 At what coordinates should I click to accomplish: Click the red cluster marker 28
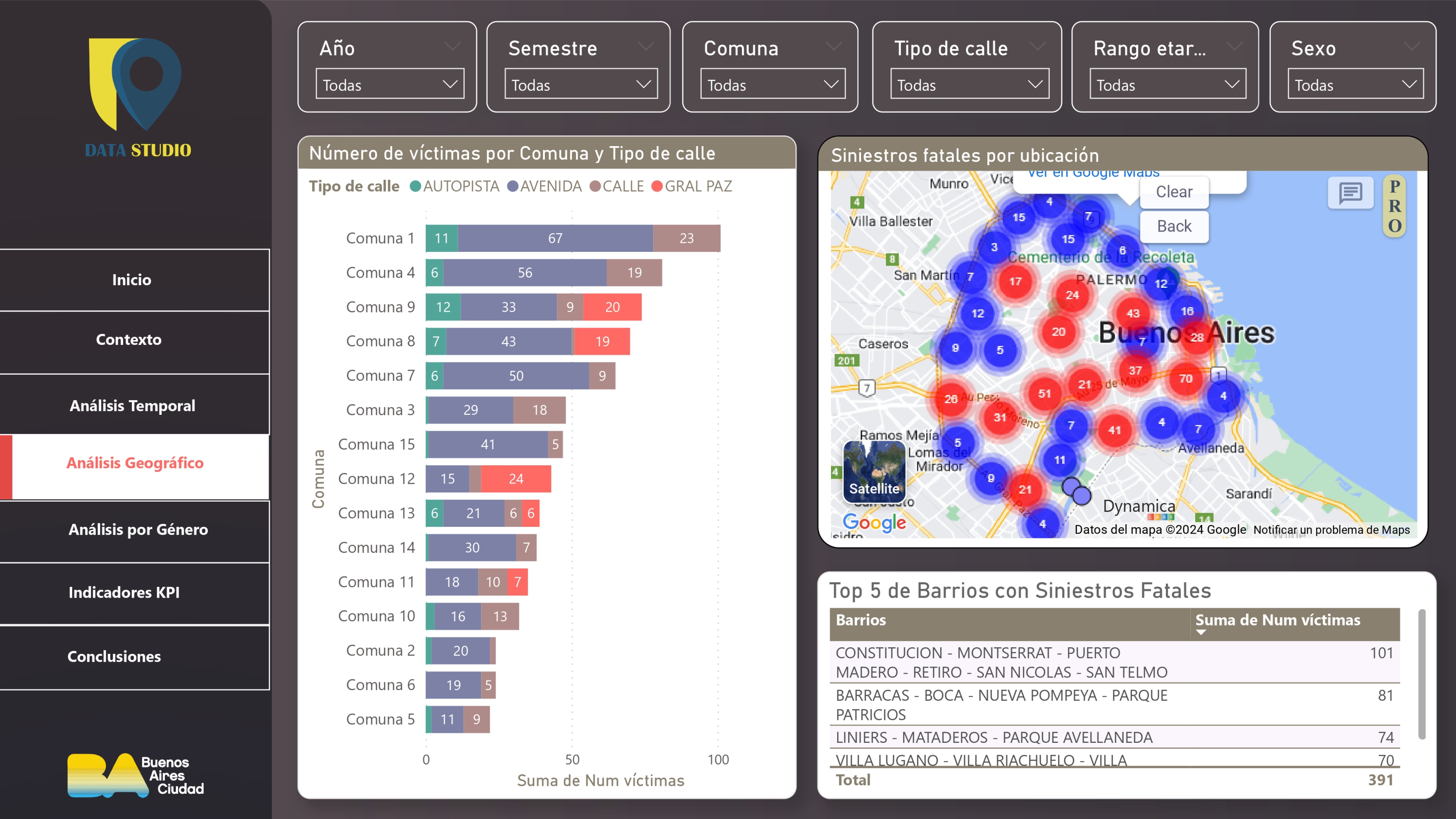[x=1196, y=337]
